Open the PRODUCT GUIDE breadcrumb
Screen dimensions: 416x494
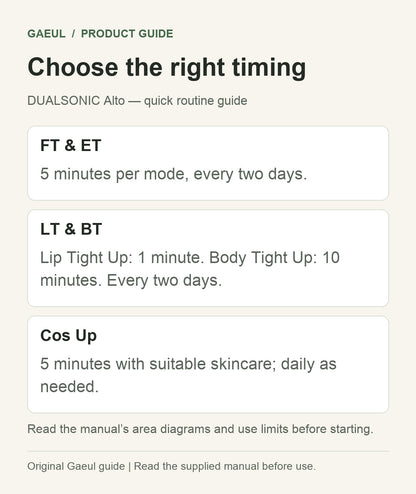tap(127, 34)
